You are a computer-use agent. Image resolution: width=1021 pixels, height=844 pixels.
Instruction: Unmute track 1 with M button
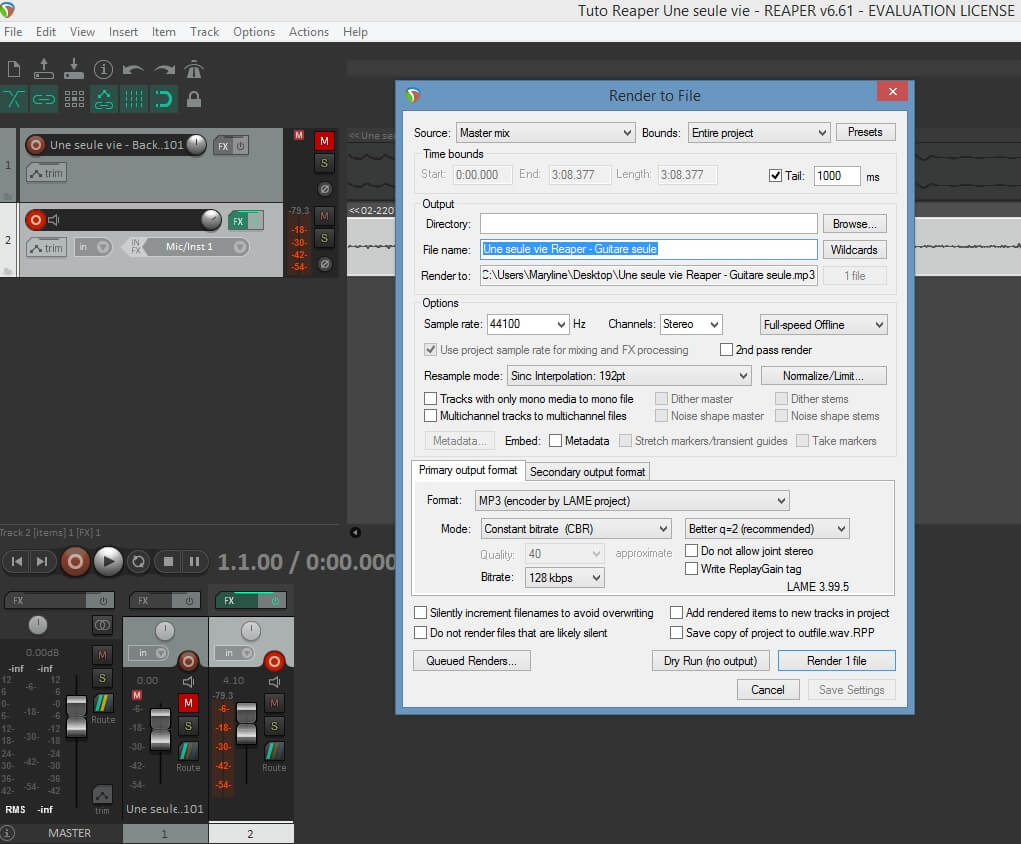tap(324, 141)
